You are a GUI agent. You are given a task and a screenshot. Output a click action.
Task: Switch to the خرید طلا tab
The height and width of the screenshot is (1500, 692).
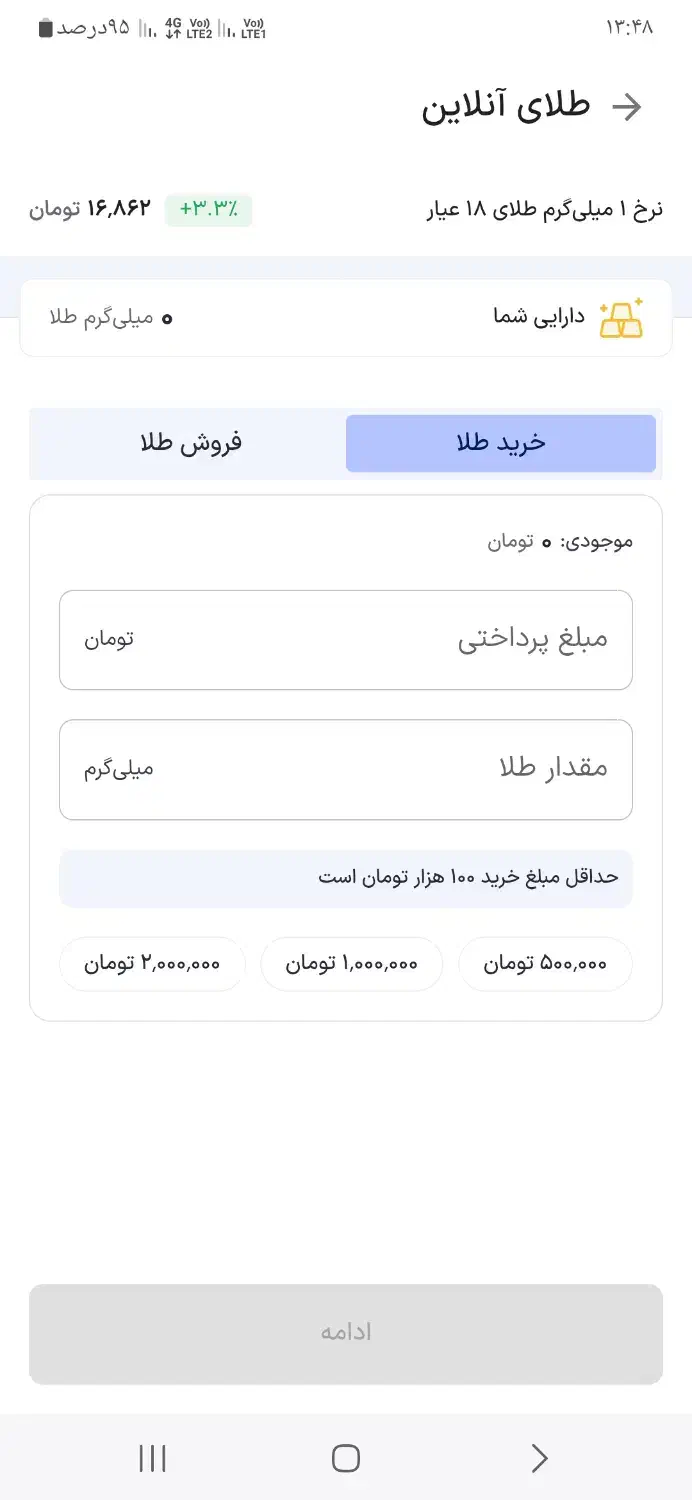501,443
